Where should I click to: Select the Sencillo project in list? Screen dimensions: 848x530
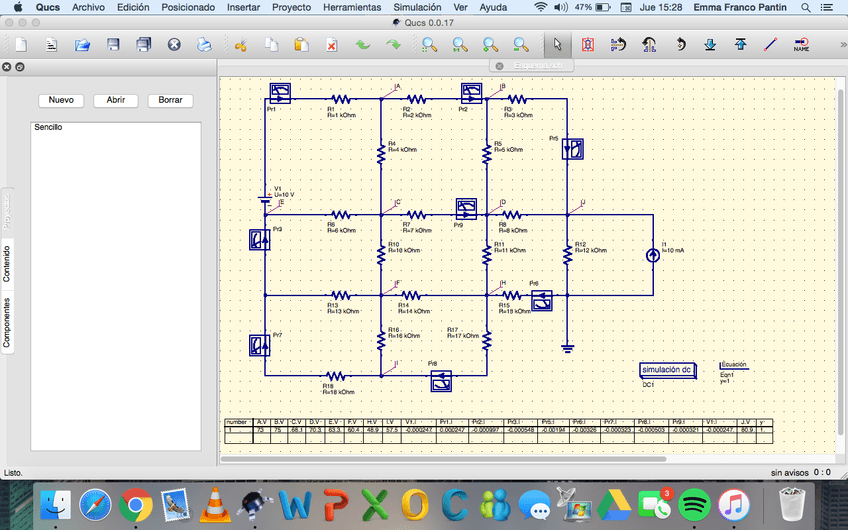tap(49, 128)
